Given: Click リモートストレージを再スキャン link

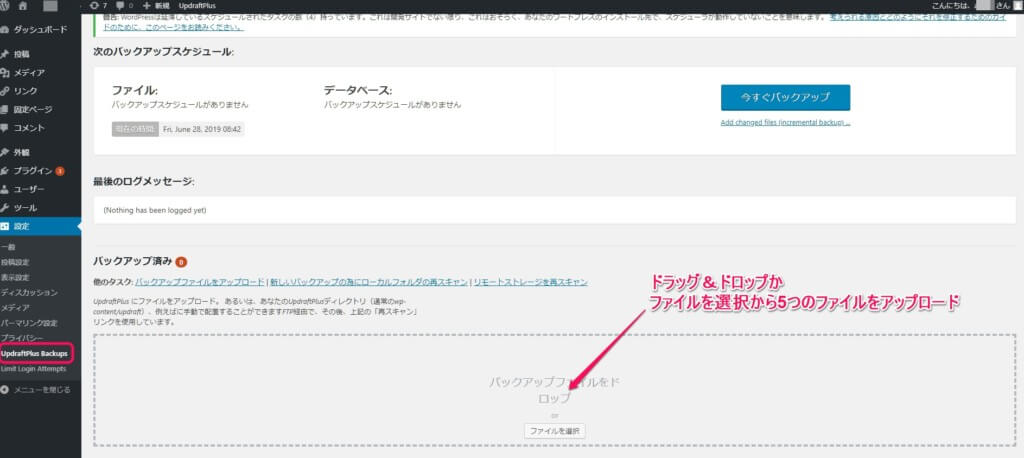Looking at the screenshot, I should tap(531, 283).
